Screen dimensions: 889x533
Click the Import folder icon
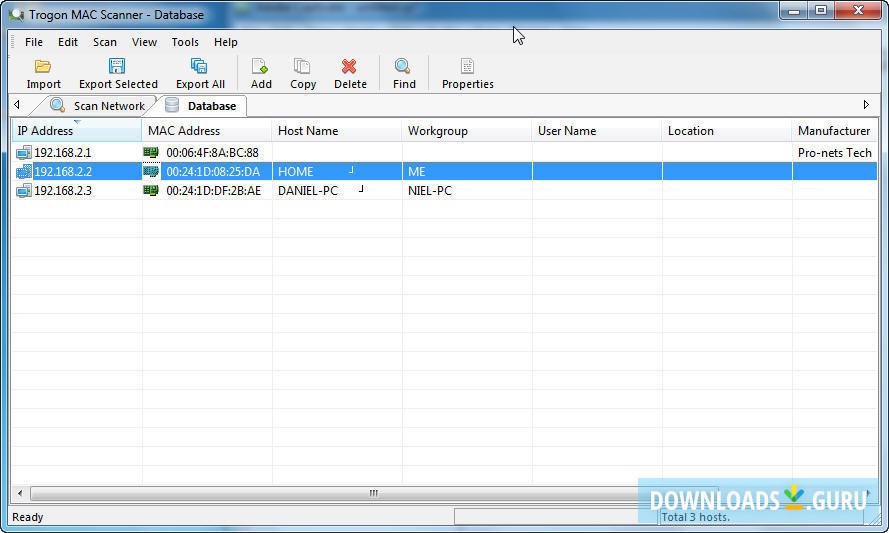click(43, 66)
